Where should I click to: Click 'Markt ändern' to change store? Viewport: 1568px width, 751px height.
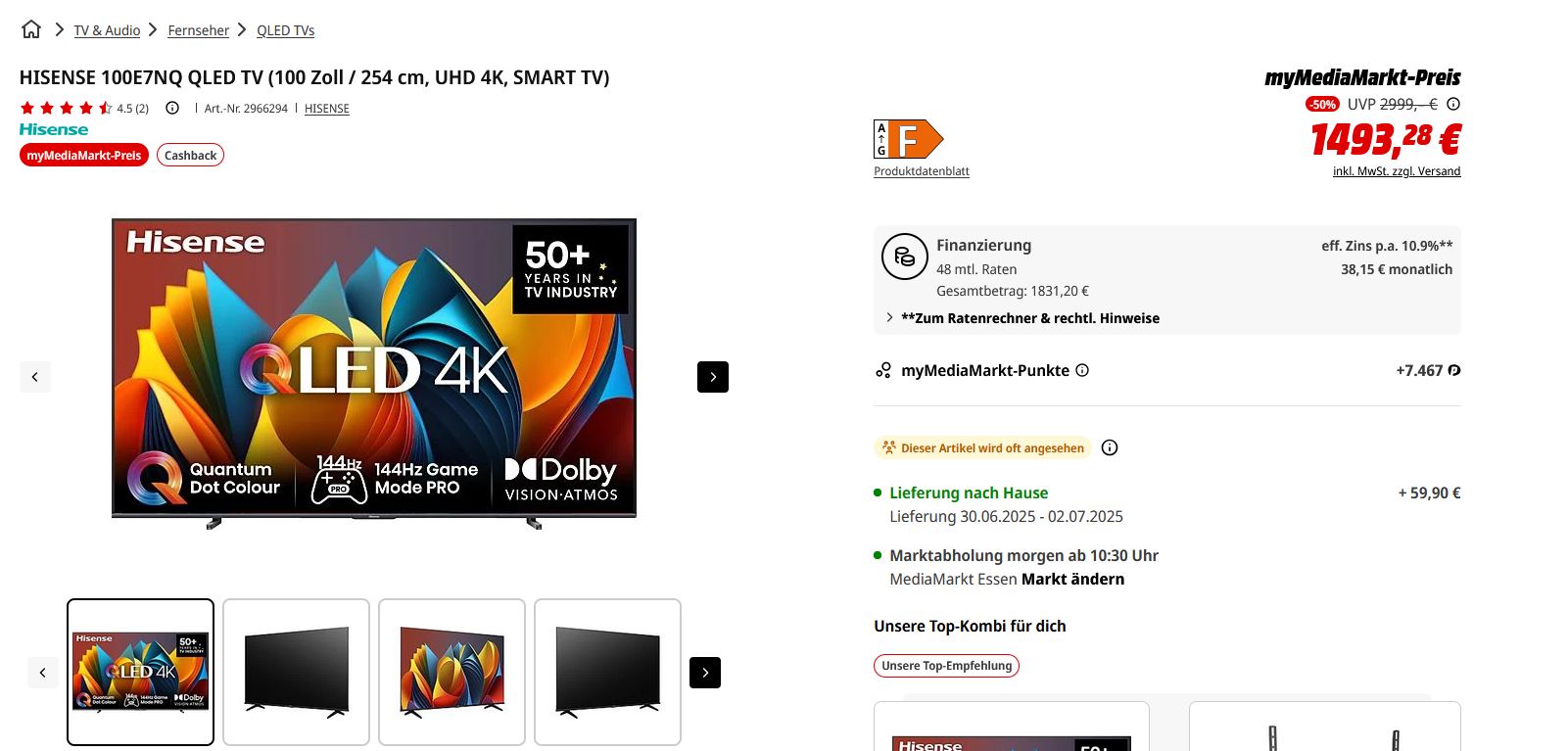pos(1072,579)
